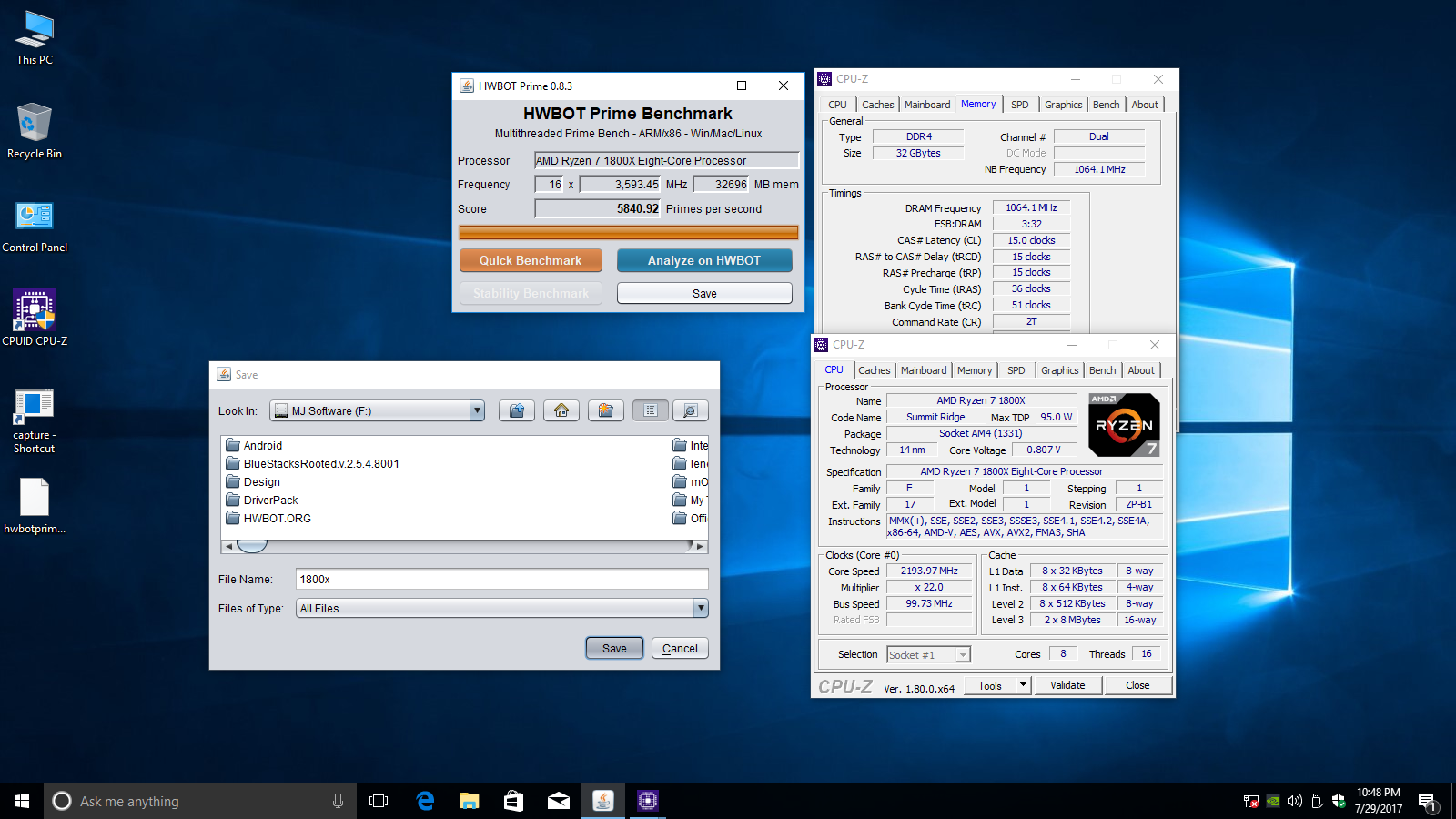Open SPD tab in back CPU-Z window

pyautogui.click(x=1020, y=105)
